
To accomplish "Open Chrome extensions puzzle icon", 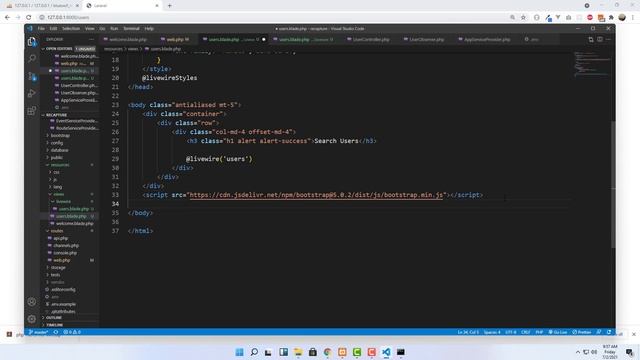I will pyautogui.click(x=611, y=17).
